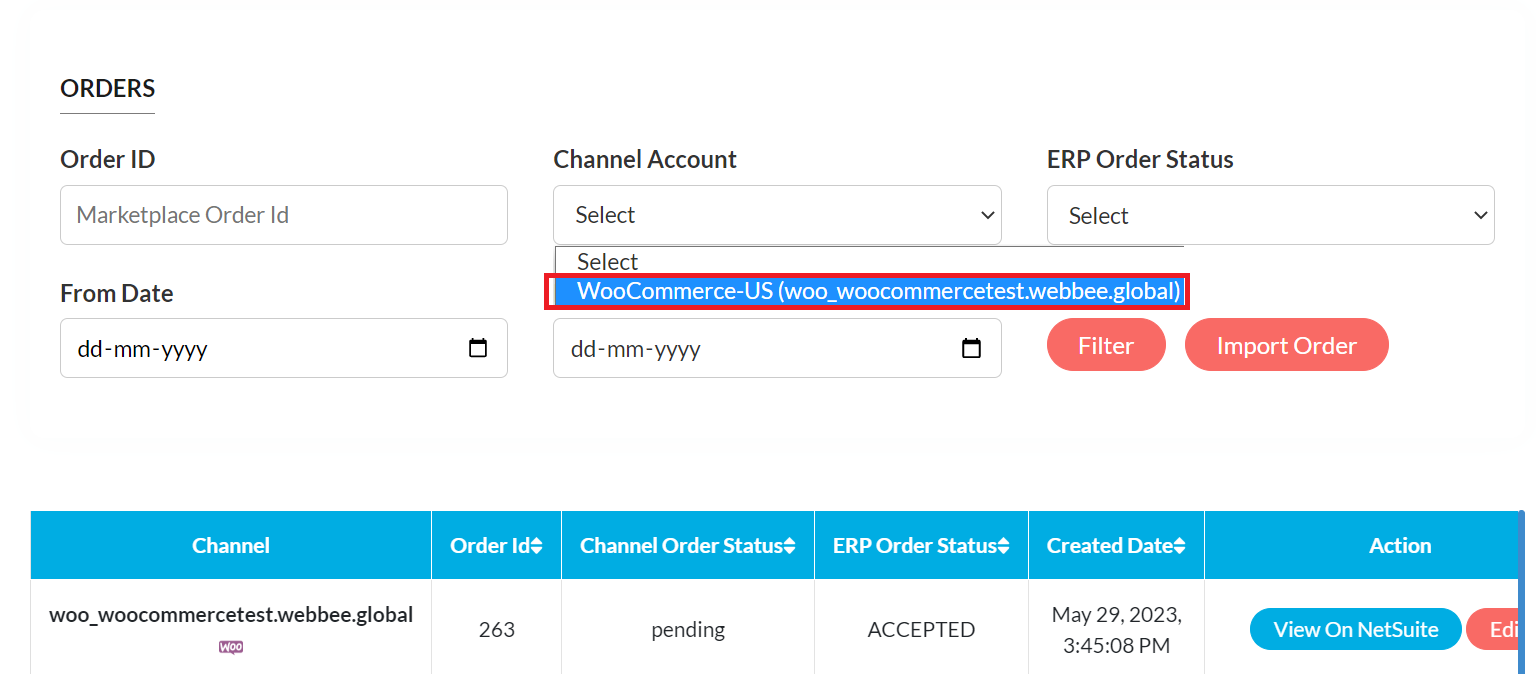Click the partially visible Edit button

point(1497,629)
